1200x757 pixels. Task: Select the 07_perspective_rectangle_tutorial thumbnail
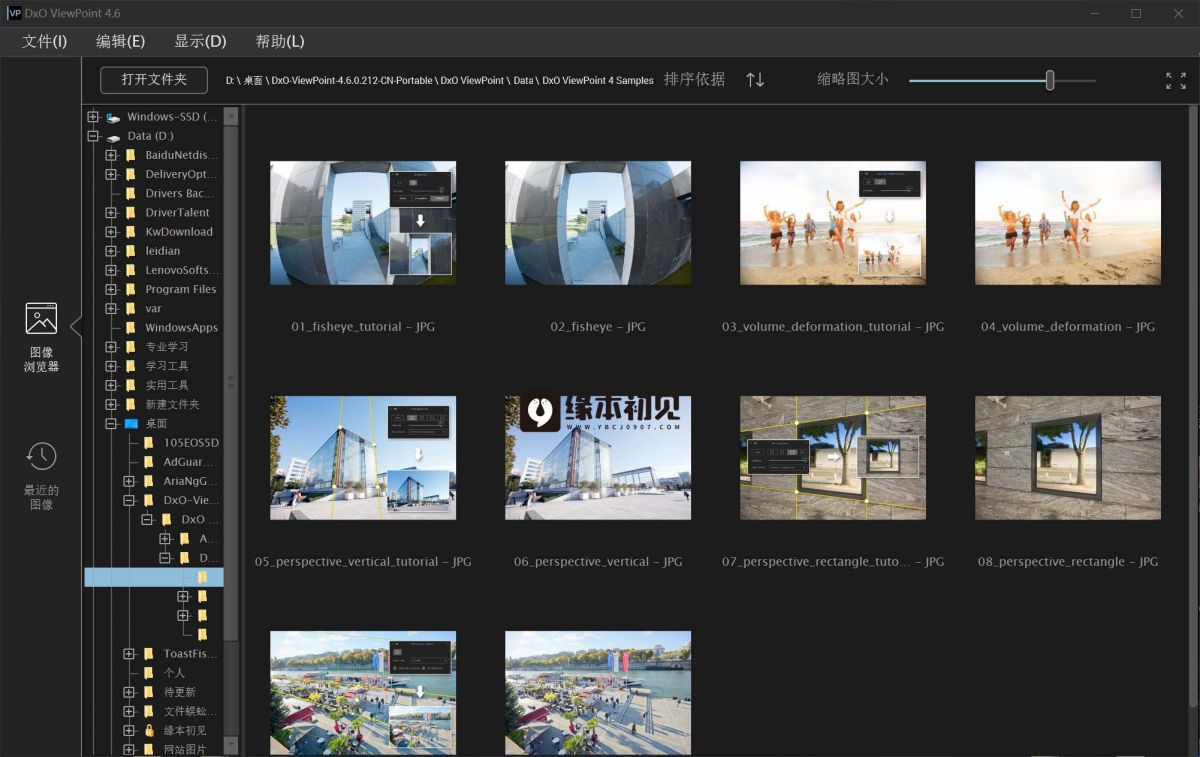tap(833, 458)
